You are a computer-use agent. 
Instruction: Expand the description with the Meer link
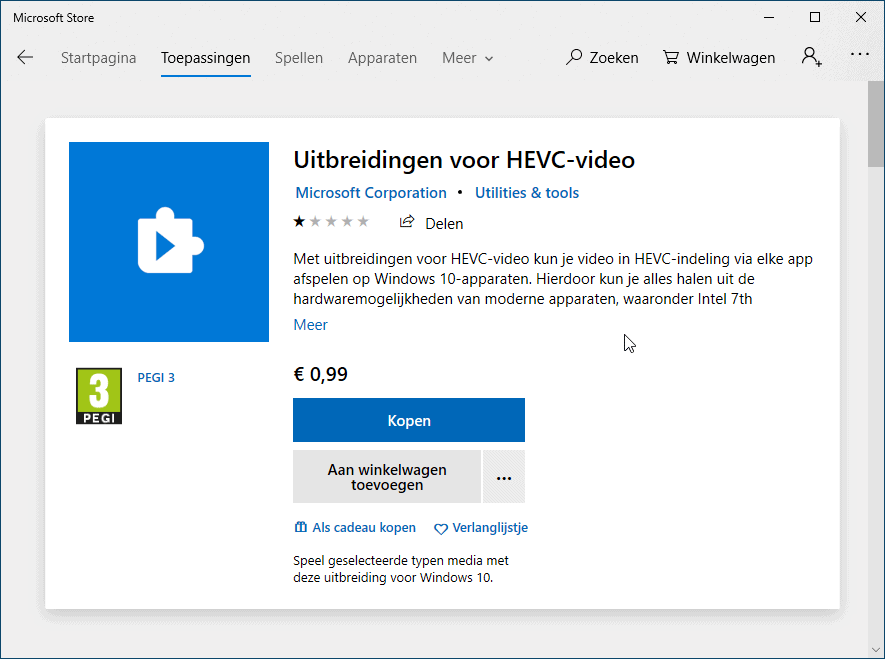[310, 324]
